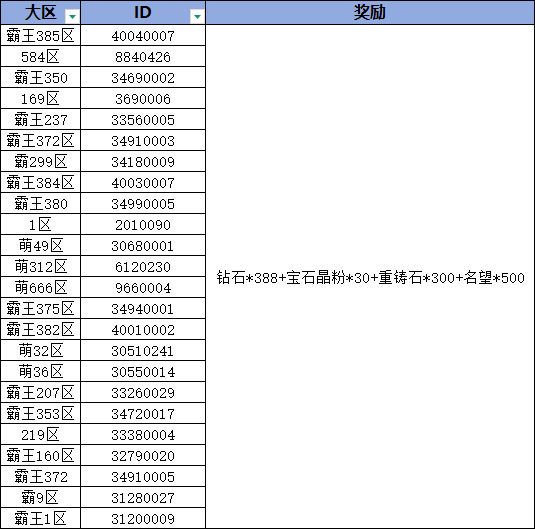Select the 奖励 header cell
Viewport: 535px width, 529px height.
370,12
